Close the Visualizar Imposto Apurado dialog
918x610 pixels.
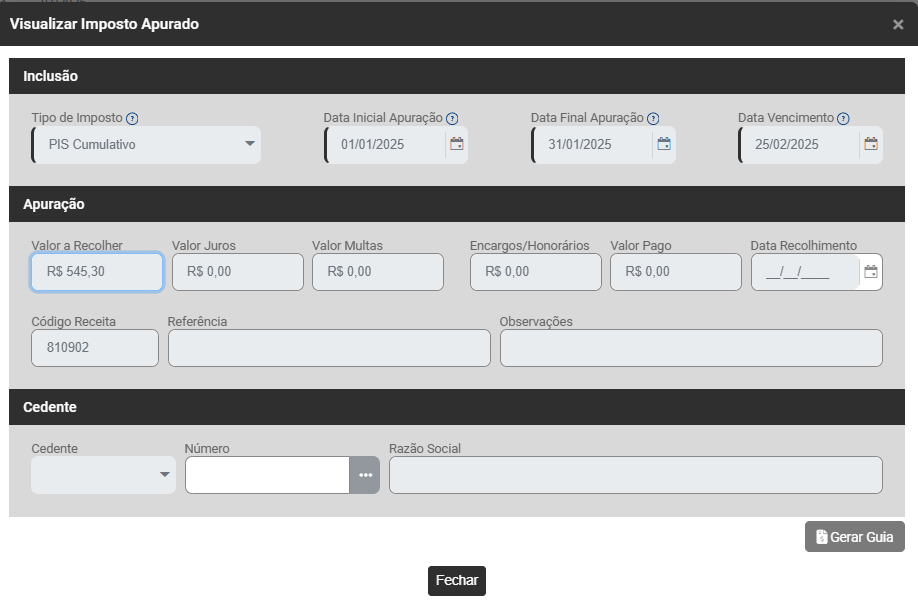pyautogui.click(x=898, y=25)
